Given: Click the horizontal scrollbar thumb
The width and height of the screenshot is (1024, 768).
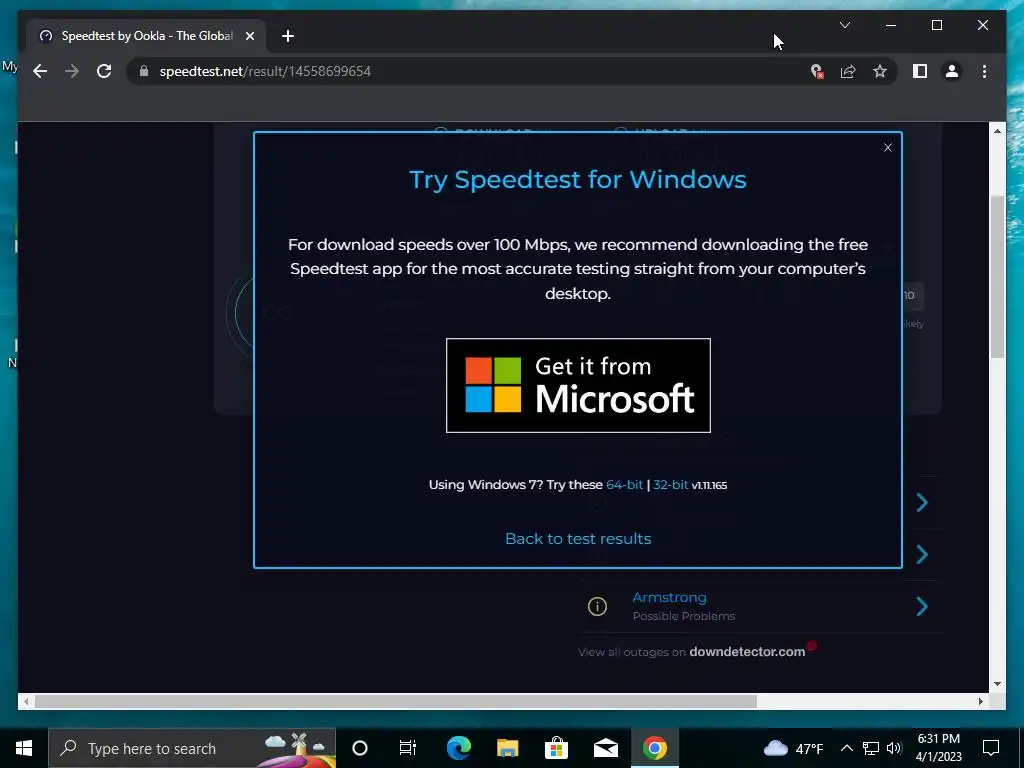Looking at the screenshot, I should [x=396, y=701].
